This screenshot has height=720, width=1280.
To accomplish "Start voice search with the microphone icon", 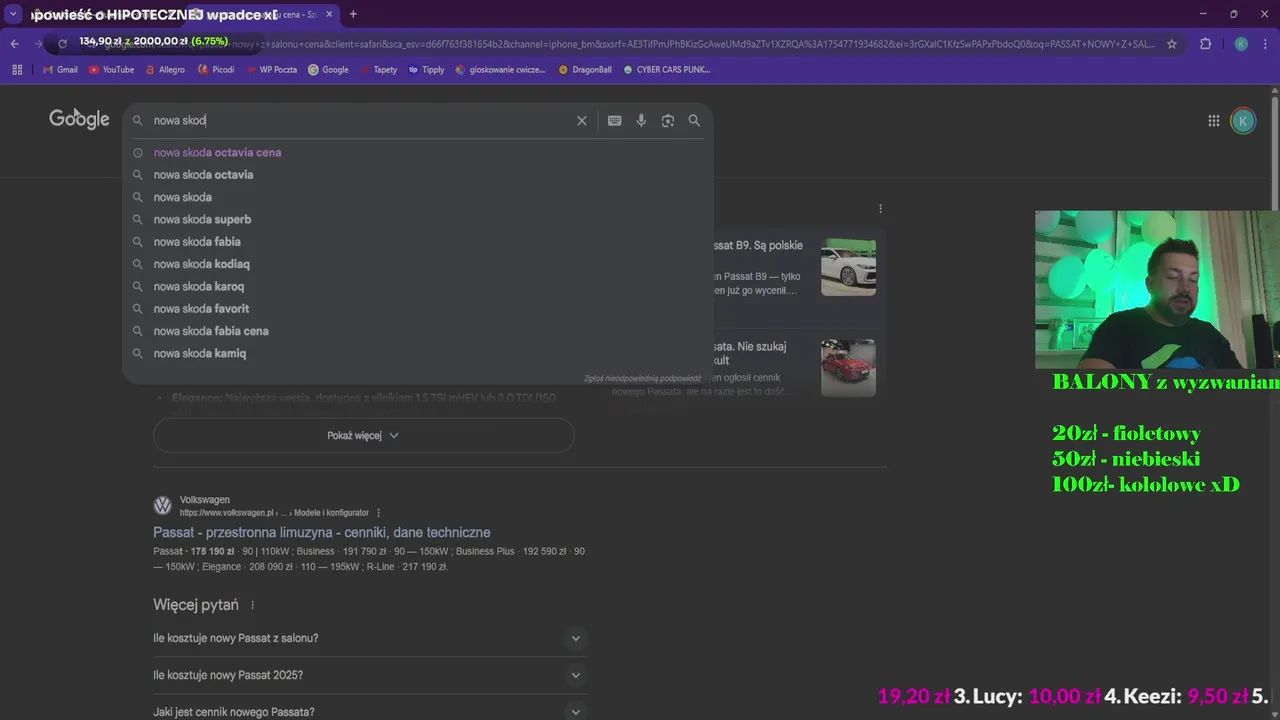I will pyautogui.click(x=641, y=120).
